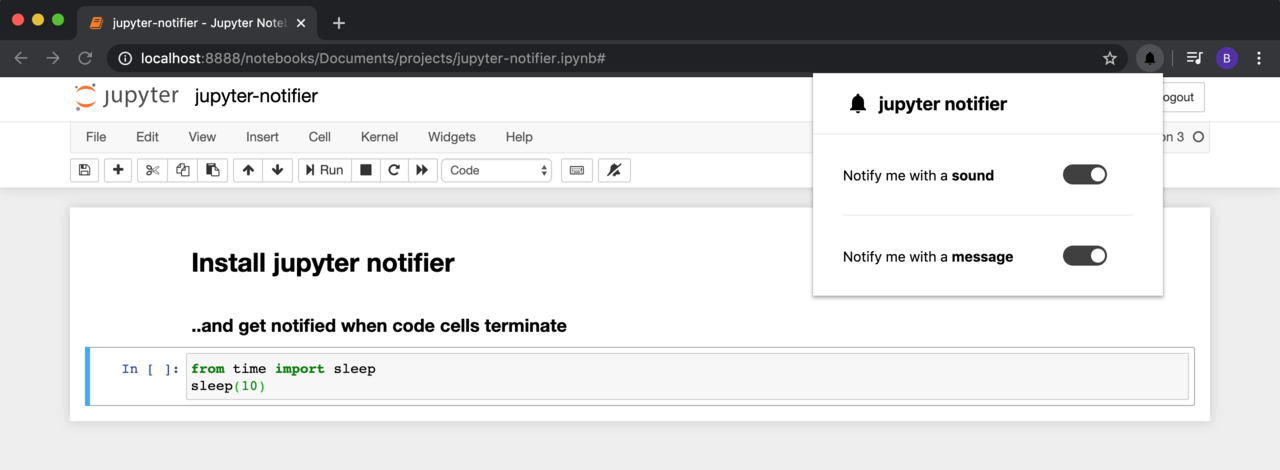
Task: Open Chrome's three-dot menu
Action: click(x=1259, y=58)
